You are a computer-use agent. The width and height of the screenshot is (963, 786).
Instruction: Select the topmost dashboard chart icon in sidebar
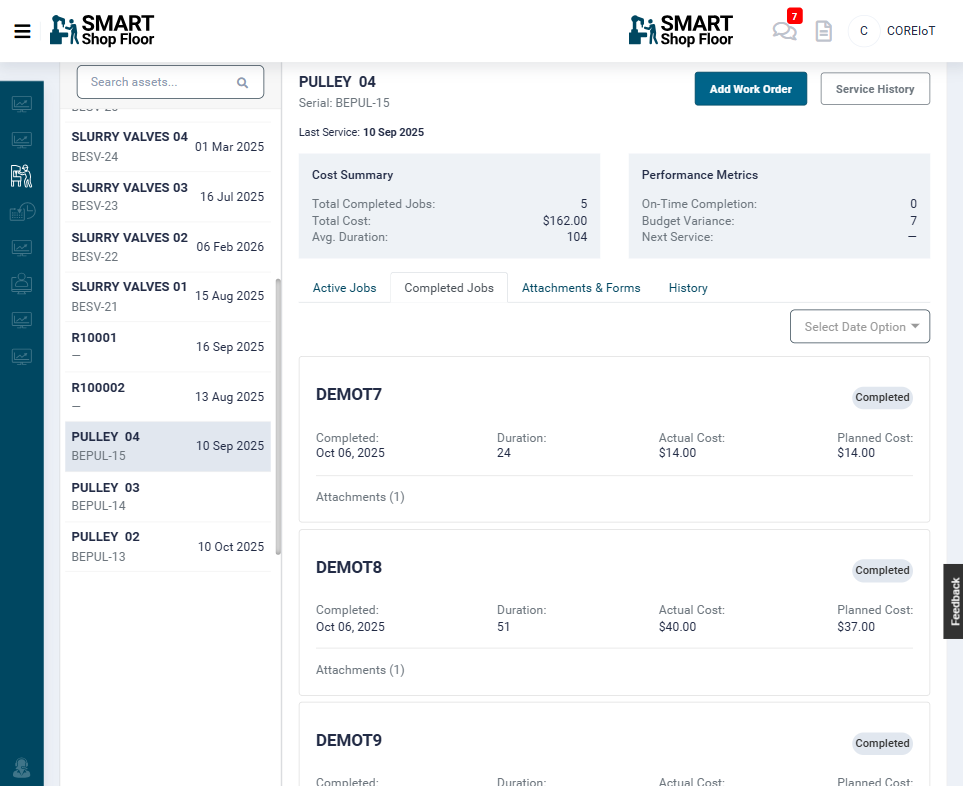[x=22, y=104]
